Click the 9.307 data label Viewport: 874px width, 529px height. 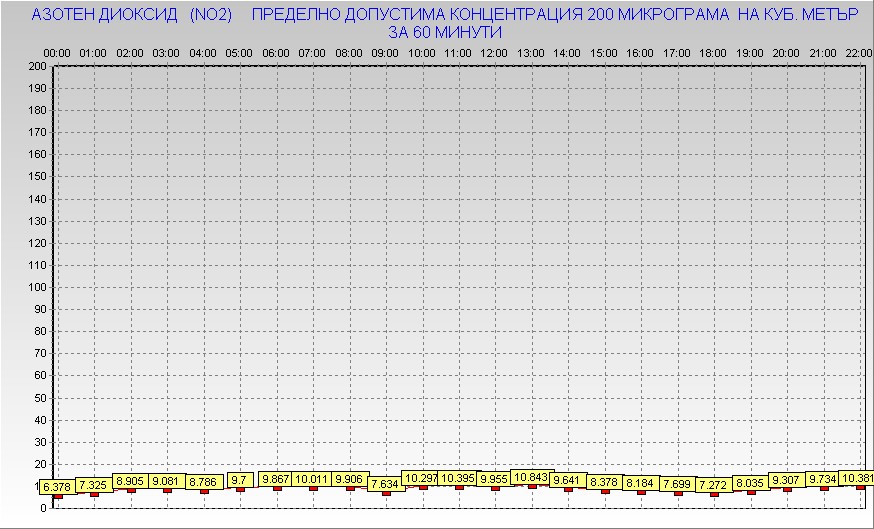point(787,480)
